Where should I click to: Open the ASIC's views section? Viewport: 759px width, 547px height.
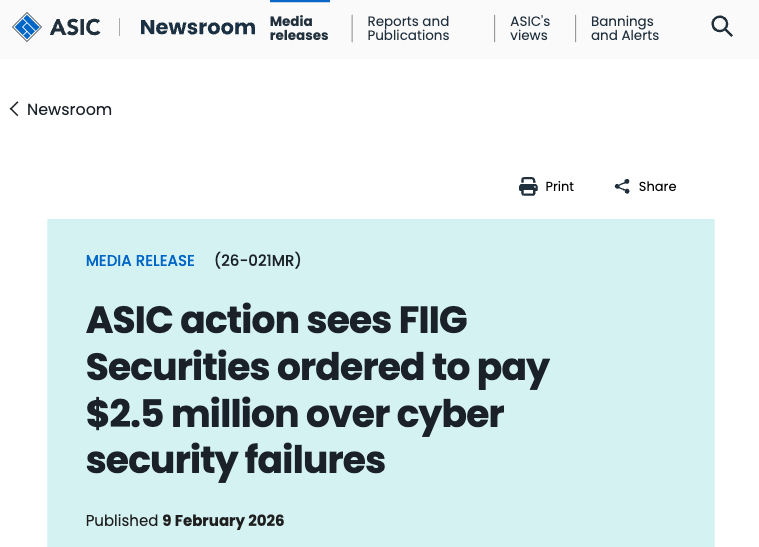[529, 28]
